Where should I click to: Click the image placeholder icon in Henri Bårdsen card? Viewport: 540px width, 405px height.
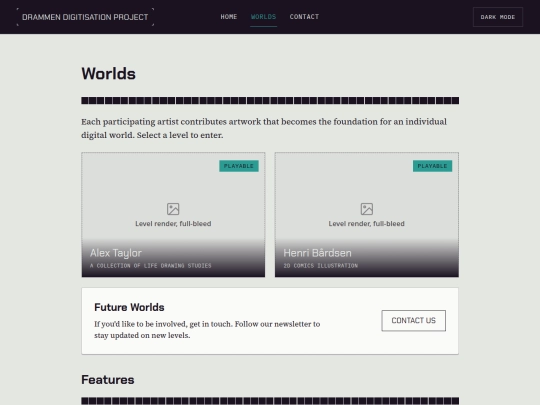[367, 209]
